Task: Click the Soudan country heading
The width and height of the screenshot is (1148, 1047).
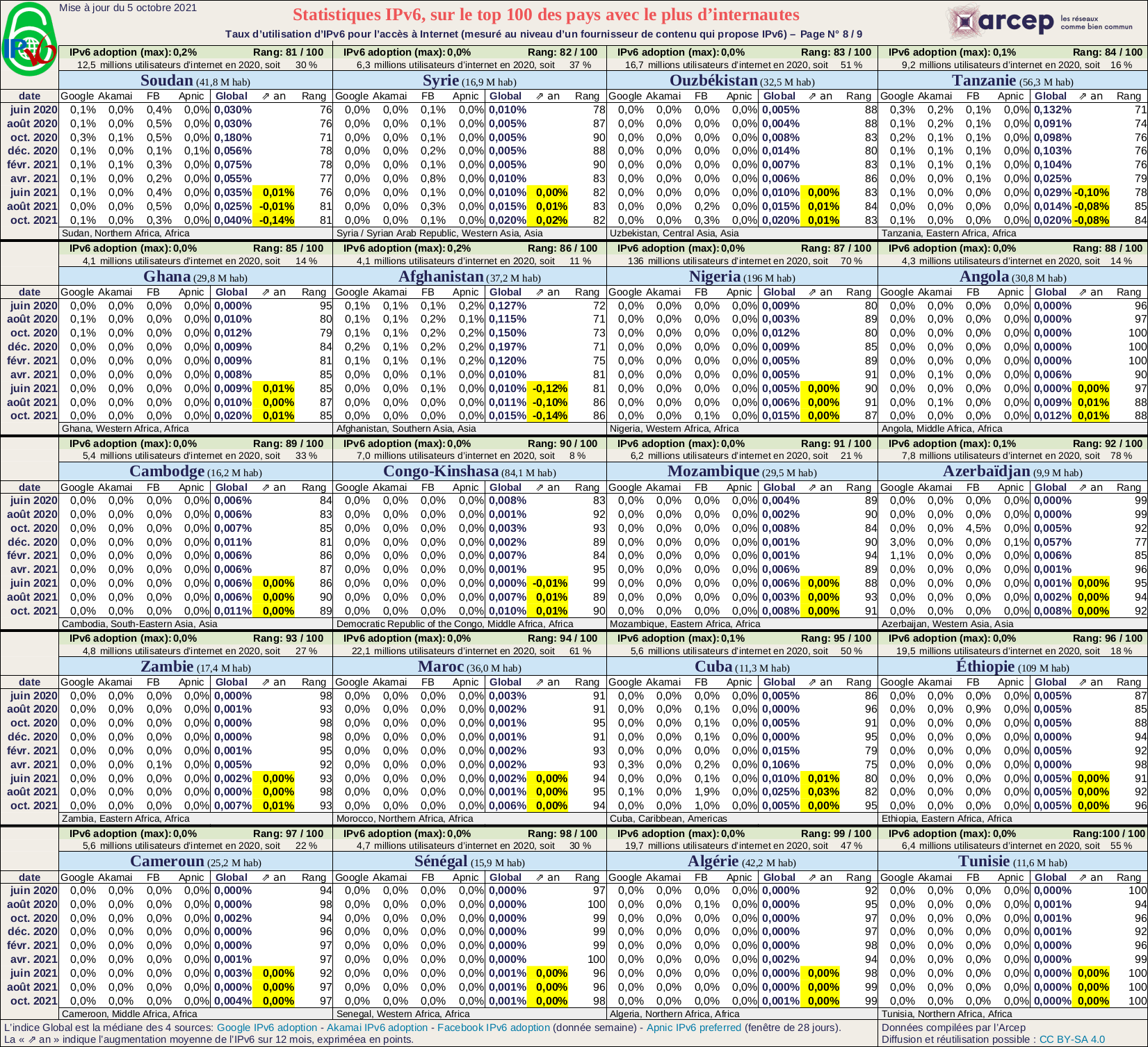Action: point(195,81)
